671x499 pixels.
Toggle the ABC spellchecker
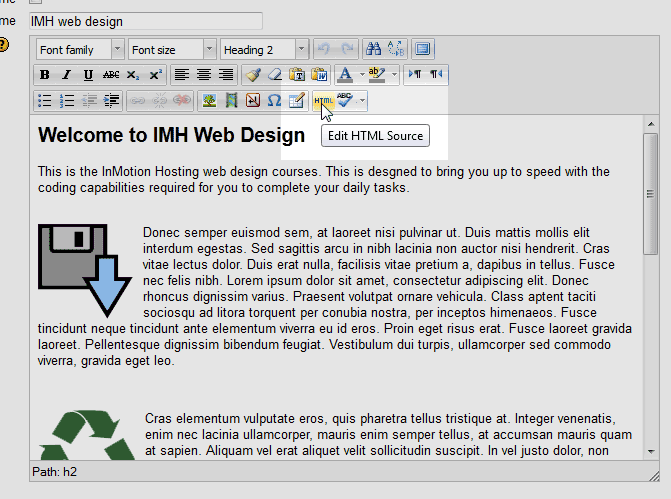(345, 101)
